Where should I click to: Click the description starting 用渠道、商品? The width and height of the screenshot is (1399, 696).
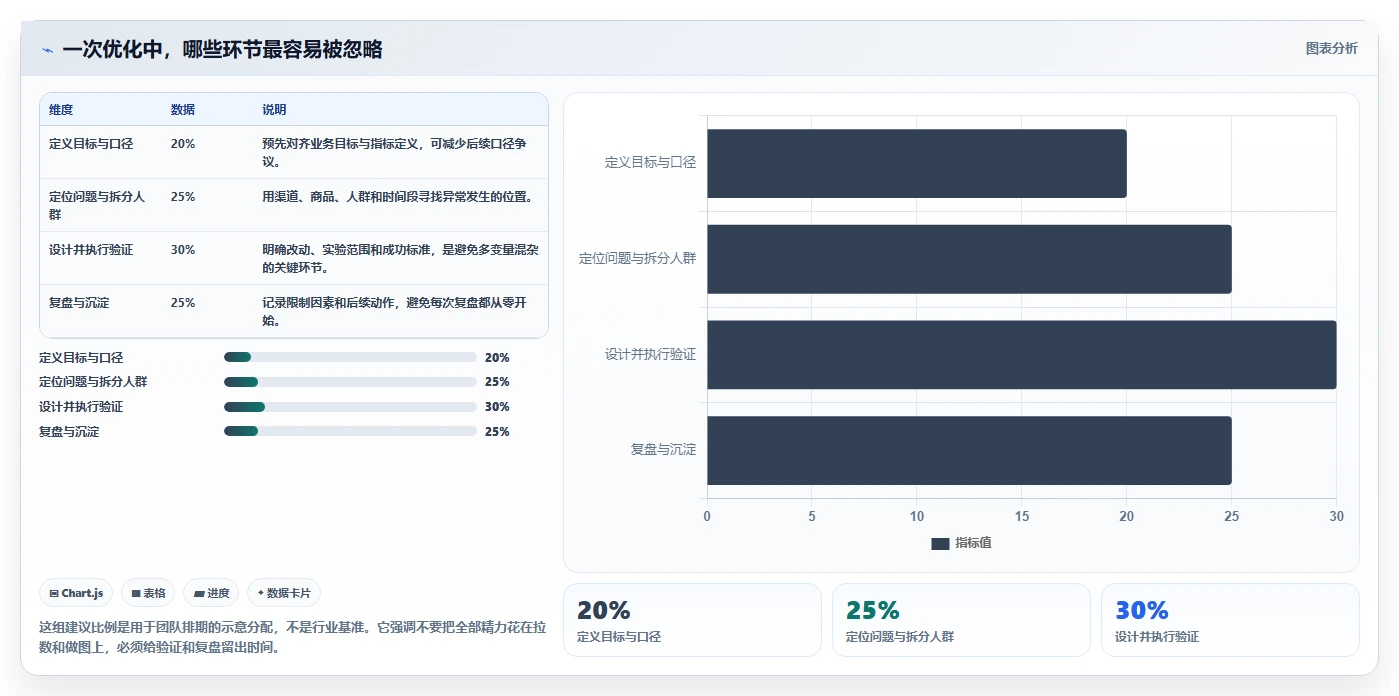[x=398, y=197]
